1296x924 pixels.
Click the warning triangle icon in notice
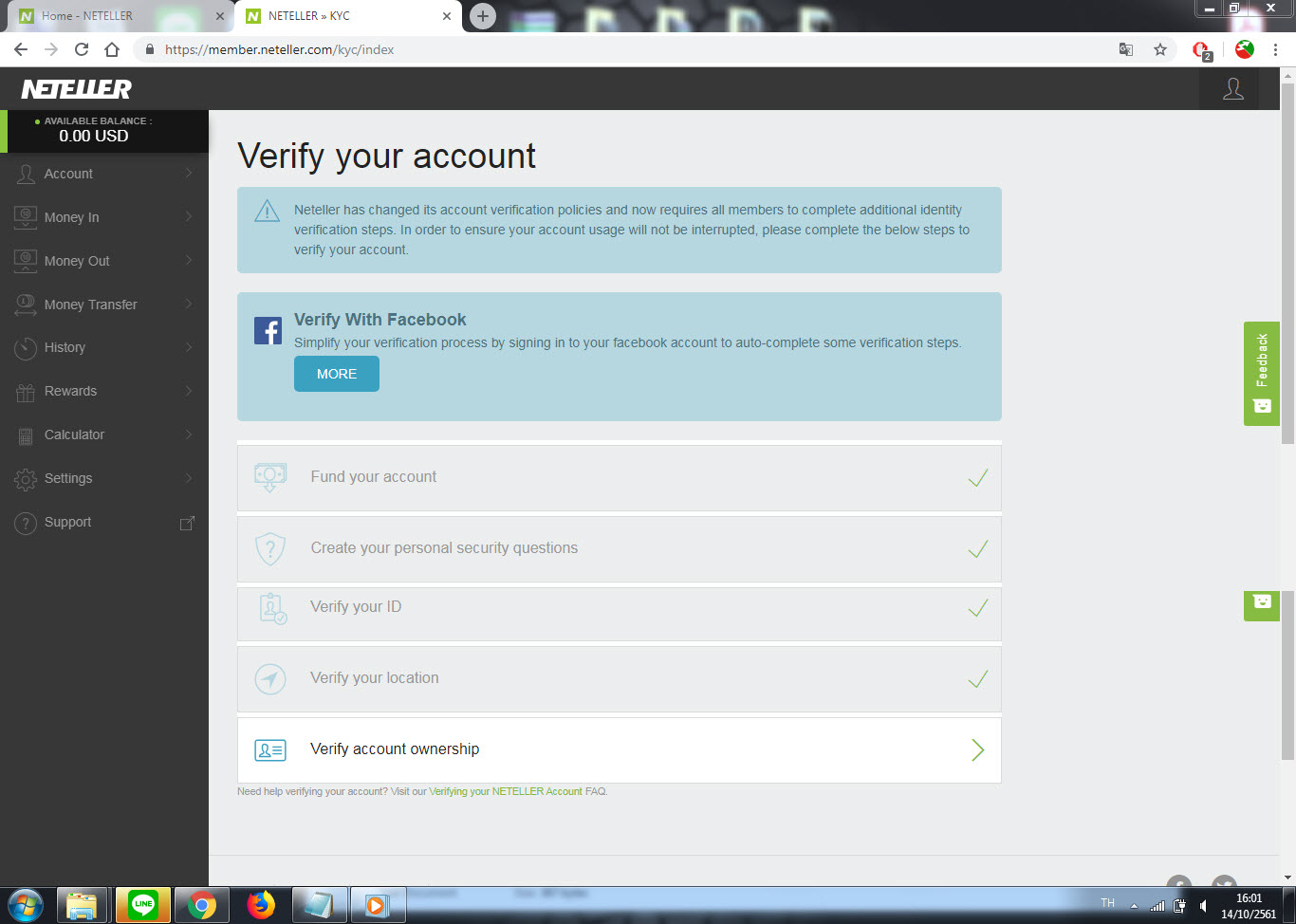pos(268,211)
